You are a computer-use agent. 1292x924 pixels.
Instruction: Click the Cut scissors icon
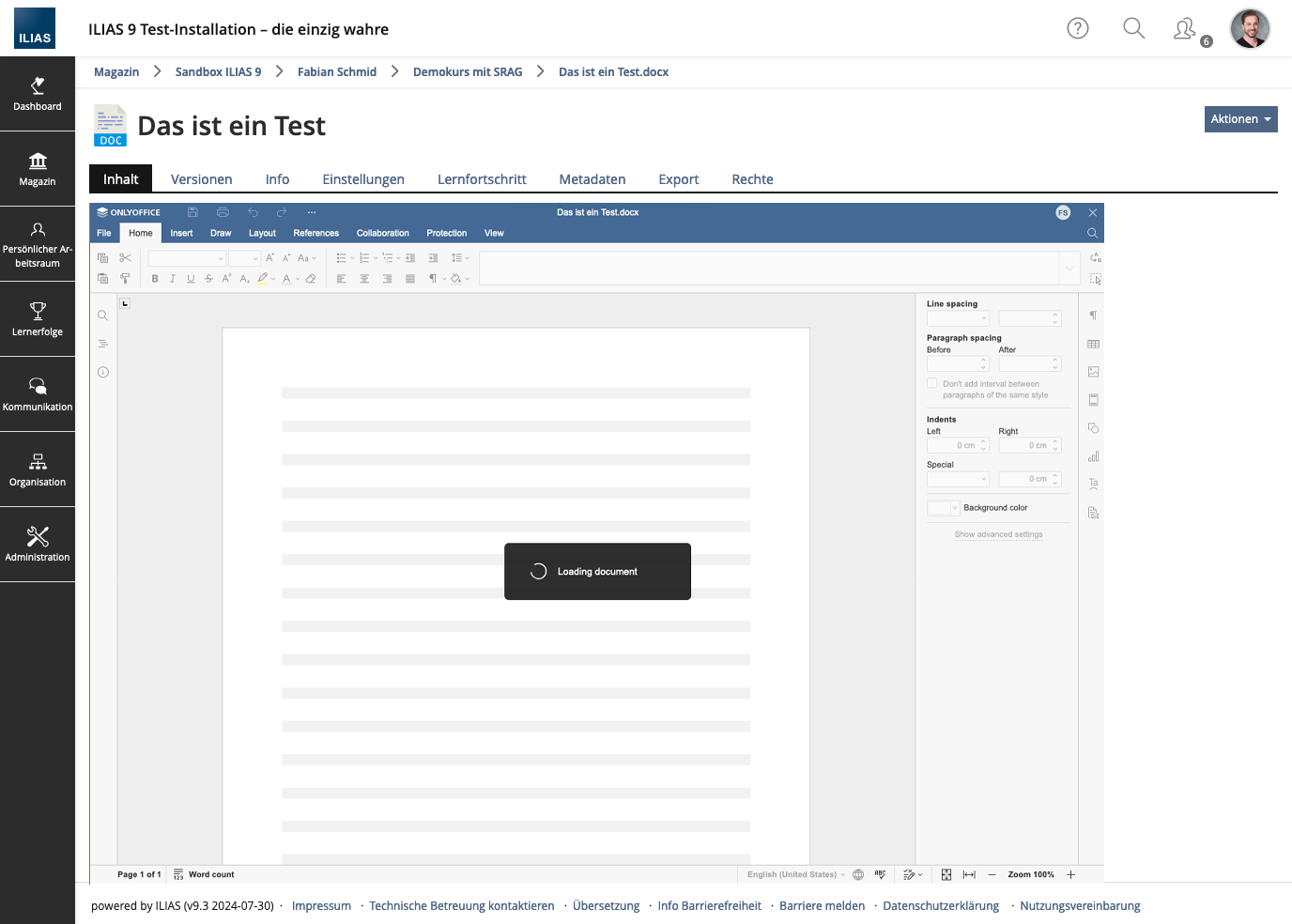click(x=125, y=258)
